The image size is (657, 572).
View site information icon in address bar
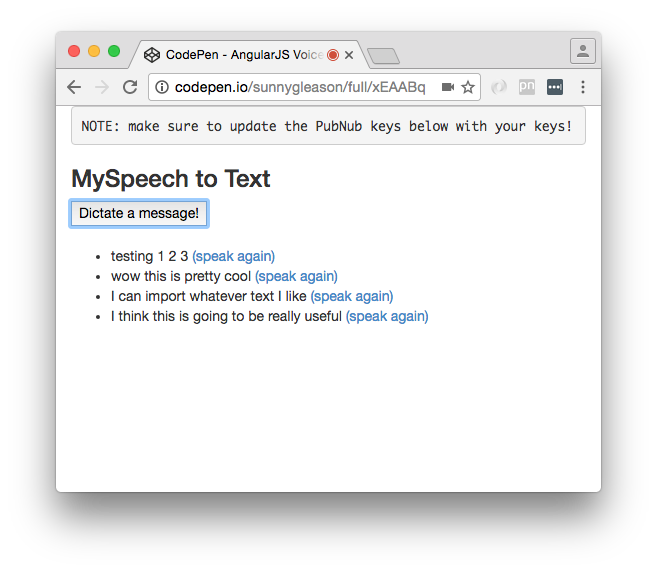(x=163, y=87)
